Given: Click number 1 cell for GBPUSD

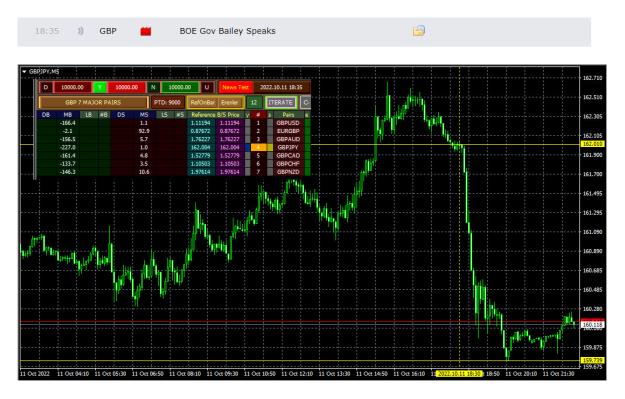Looking at the screenshot, I should tap(258, 123).
